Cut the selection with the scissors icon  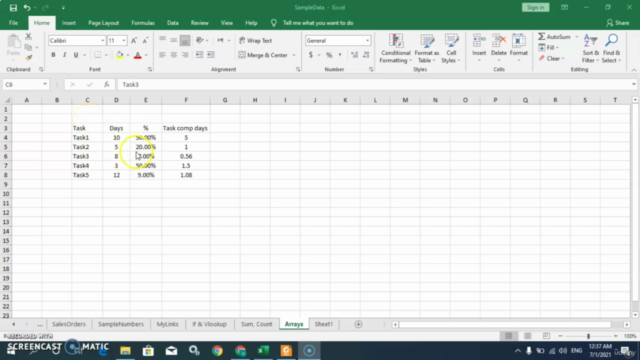pos(28,37)
